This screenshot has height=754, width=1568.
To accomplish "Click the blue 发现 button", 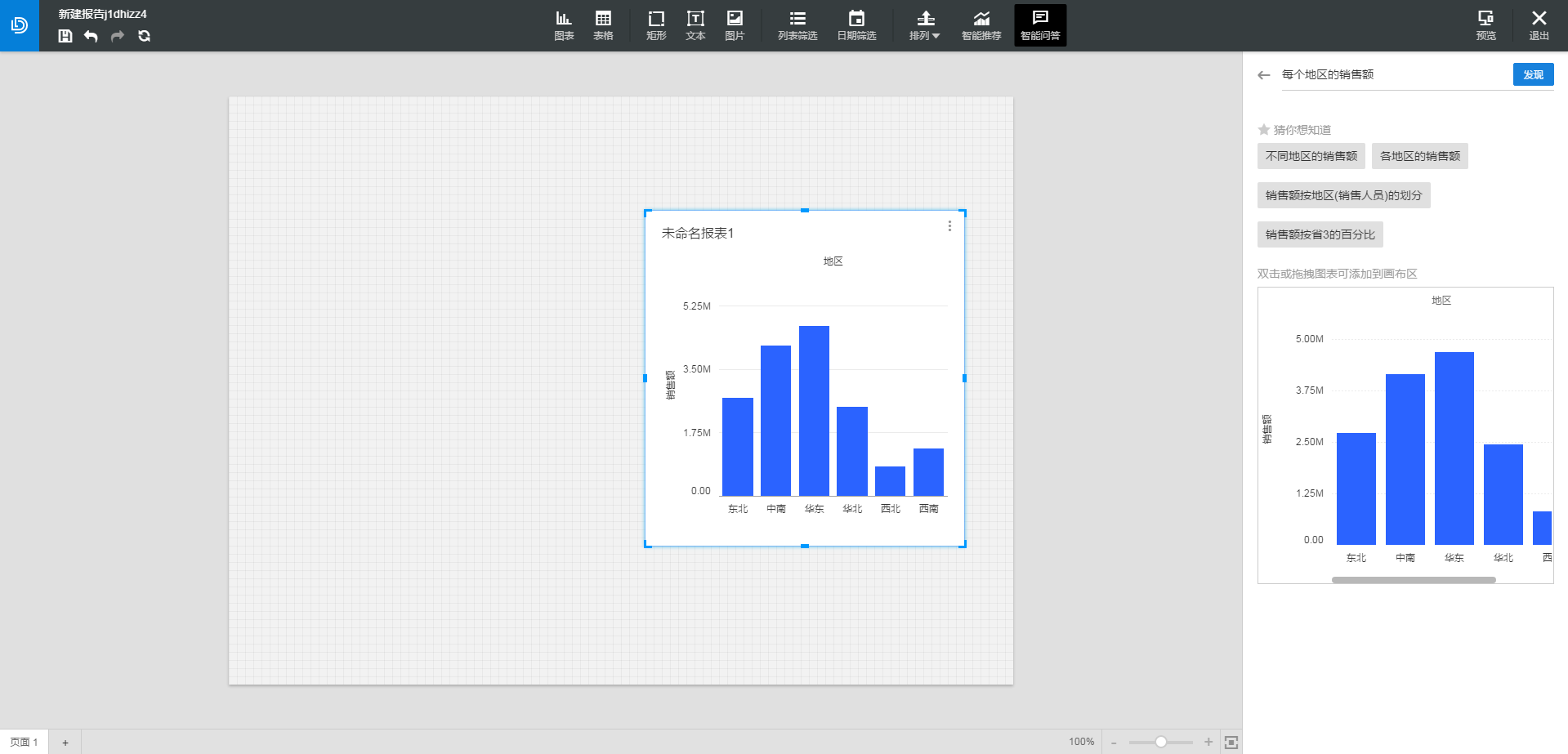I will point(1533,74).
